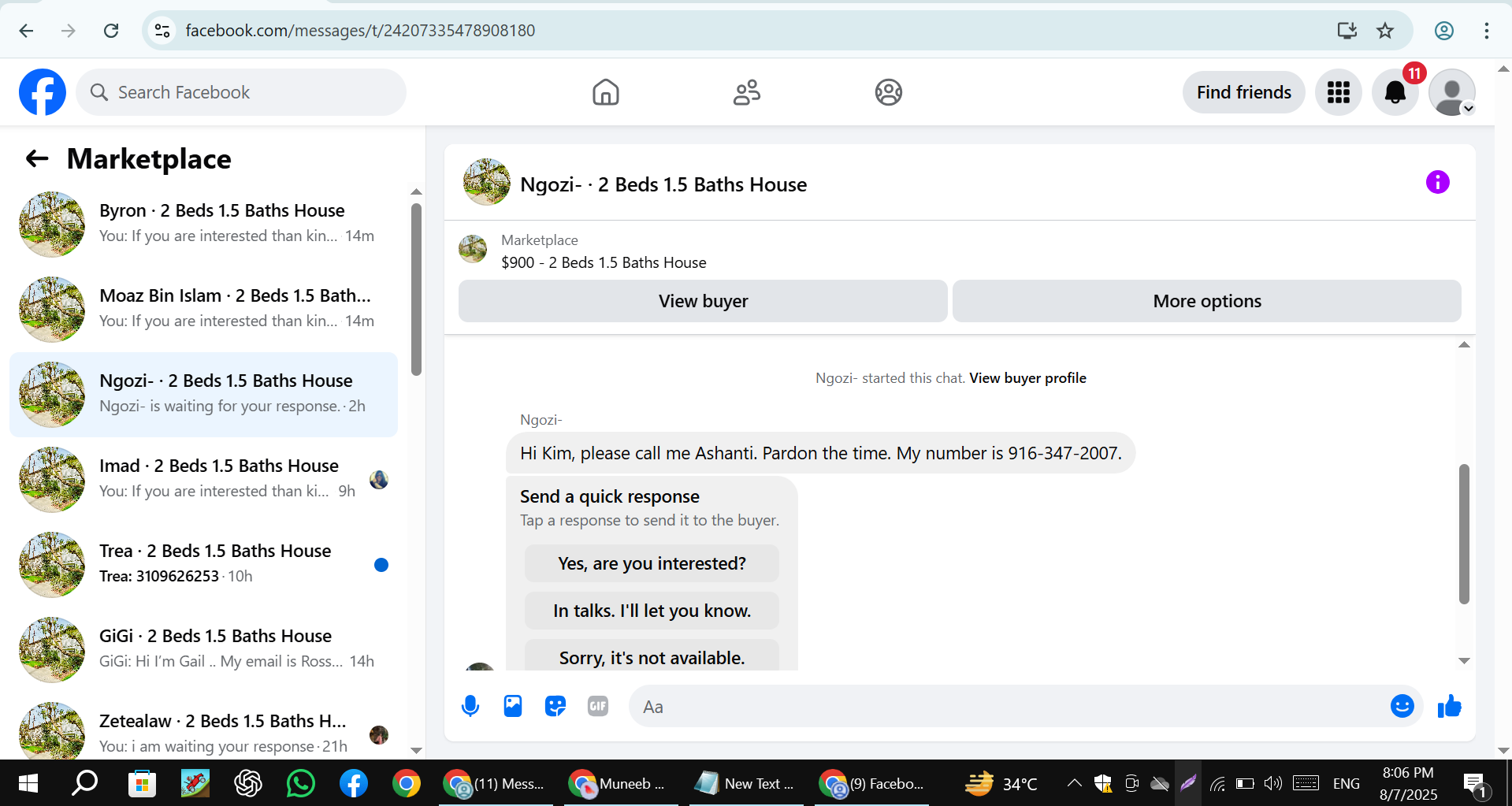Open the Windows Start menu

click(x=28, y=783)
